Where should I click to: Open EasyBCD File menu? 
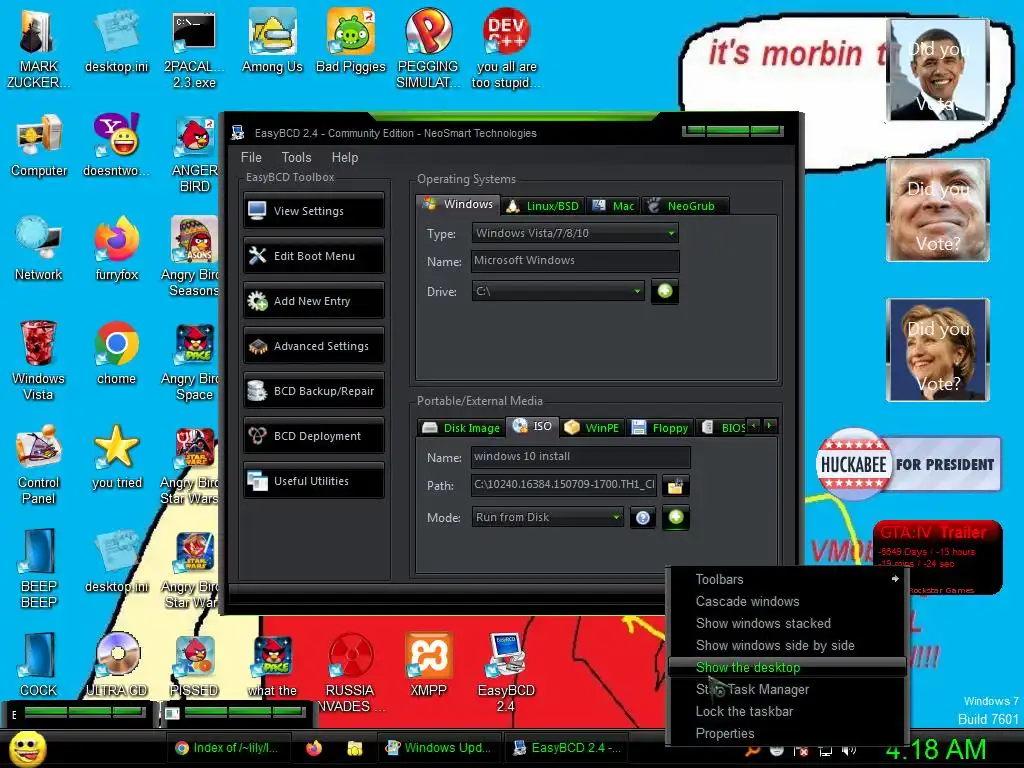point(251,157)
